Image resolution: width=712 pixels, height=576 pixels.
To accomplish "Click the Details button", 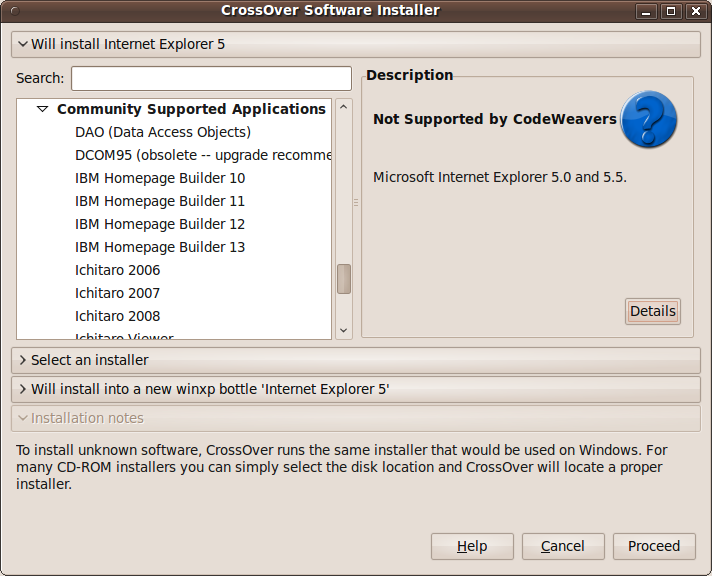I will (652, 311).
